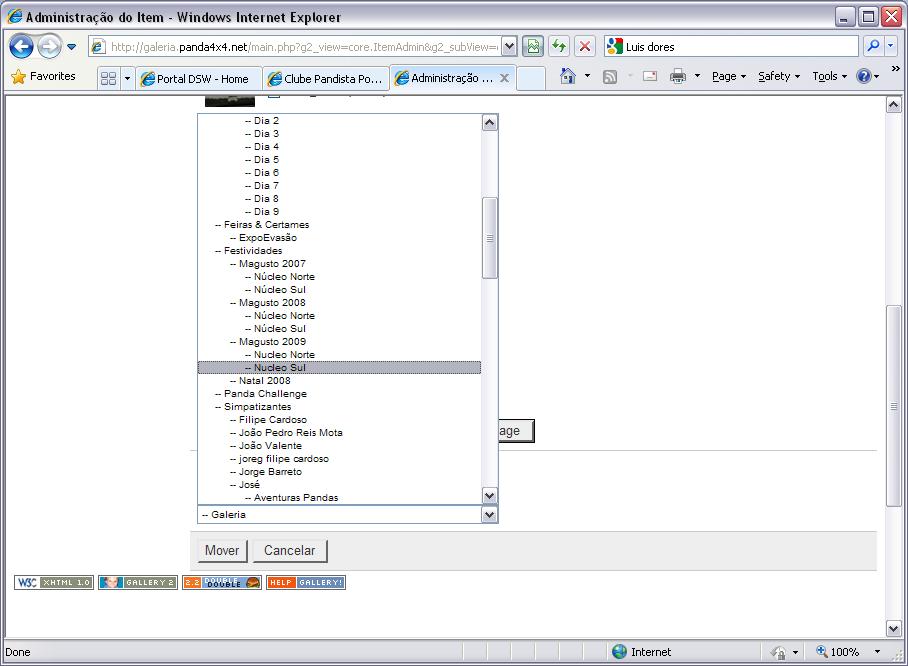The image size is (908, 666).
Task: Open the Page menu
Action: [728, 76]
